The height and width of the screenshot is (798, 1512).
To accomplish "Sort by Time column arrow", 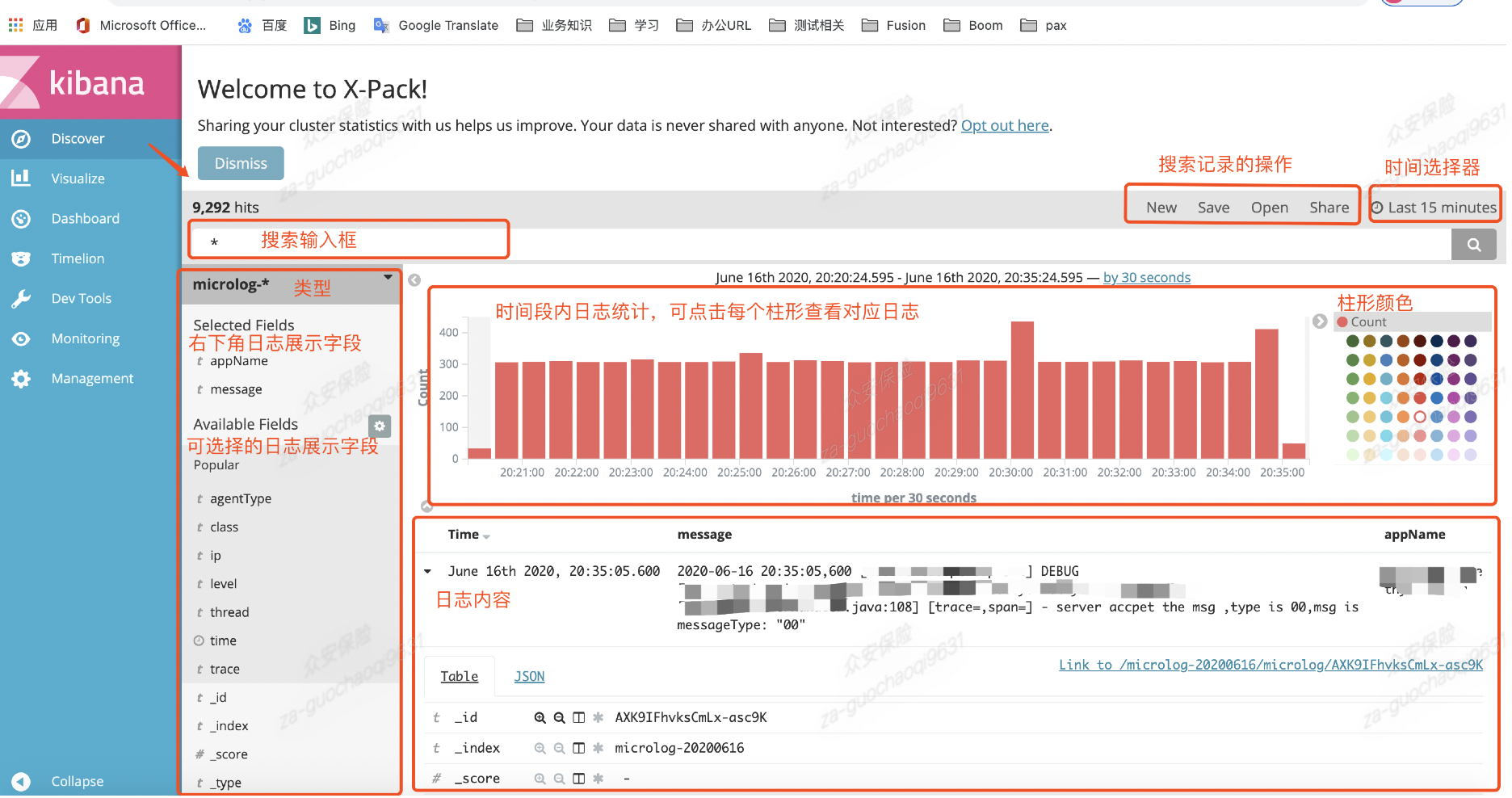I will 486,536.
